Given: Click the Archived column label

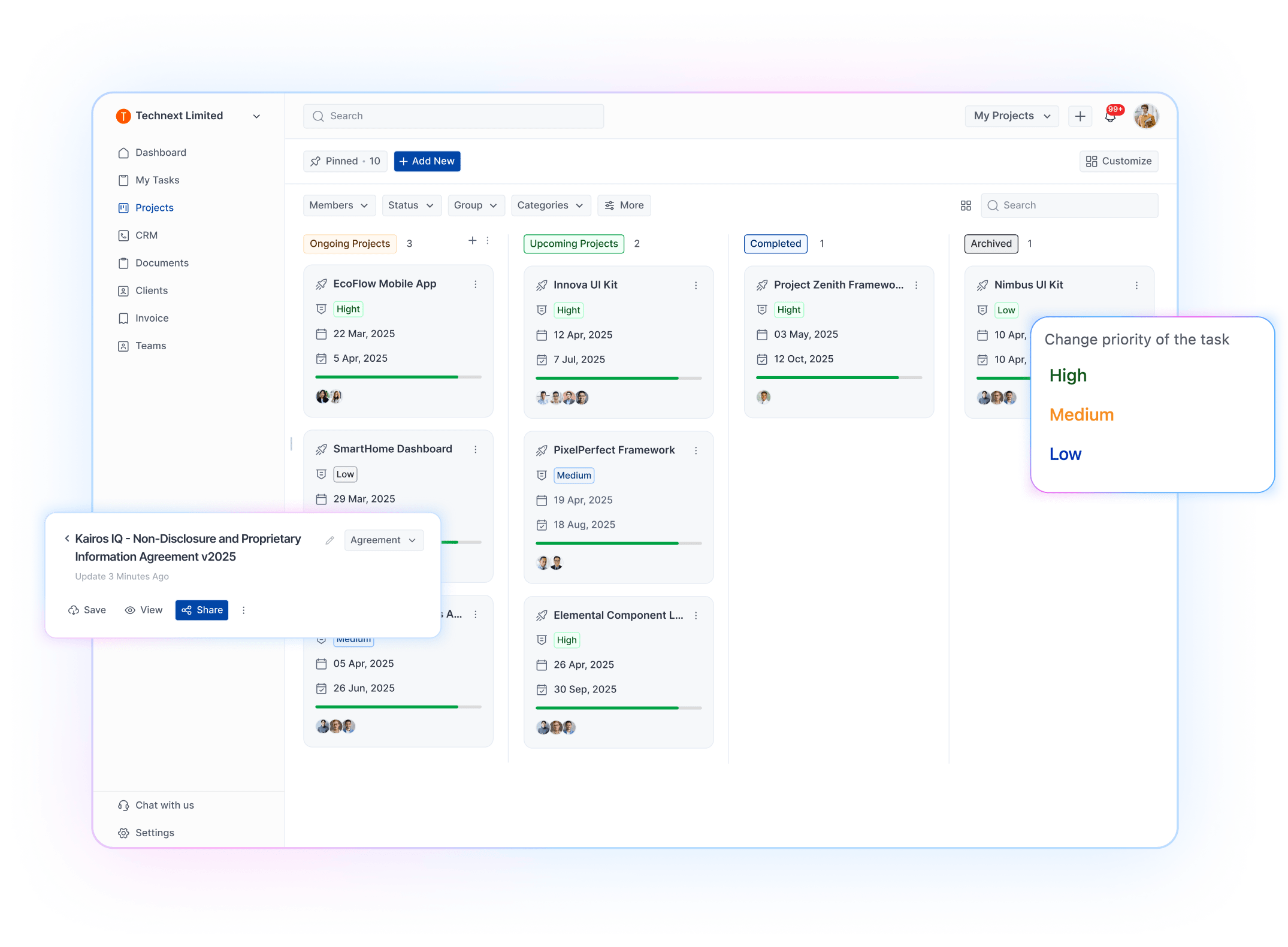Looking at the screenshot, I should [991, 244].
